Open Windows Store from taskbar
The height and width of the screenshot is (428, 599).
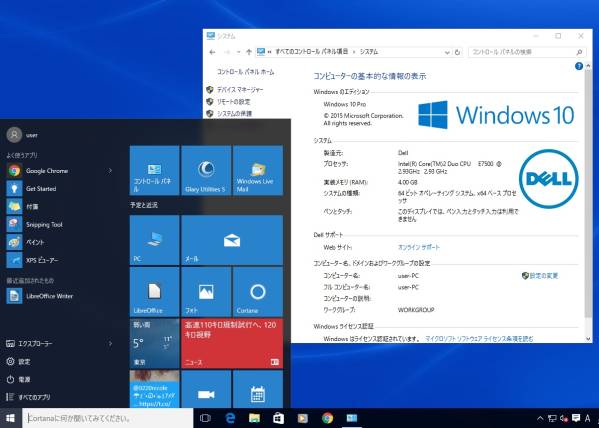[278, 418]
